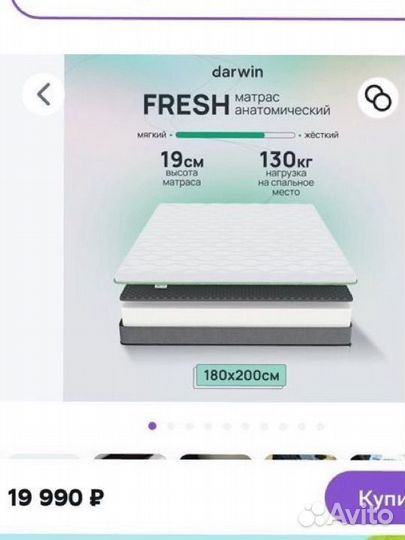
Task: Click the 19 990 ₽ price label
Action: point(56,498)
